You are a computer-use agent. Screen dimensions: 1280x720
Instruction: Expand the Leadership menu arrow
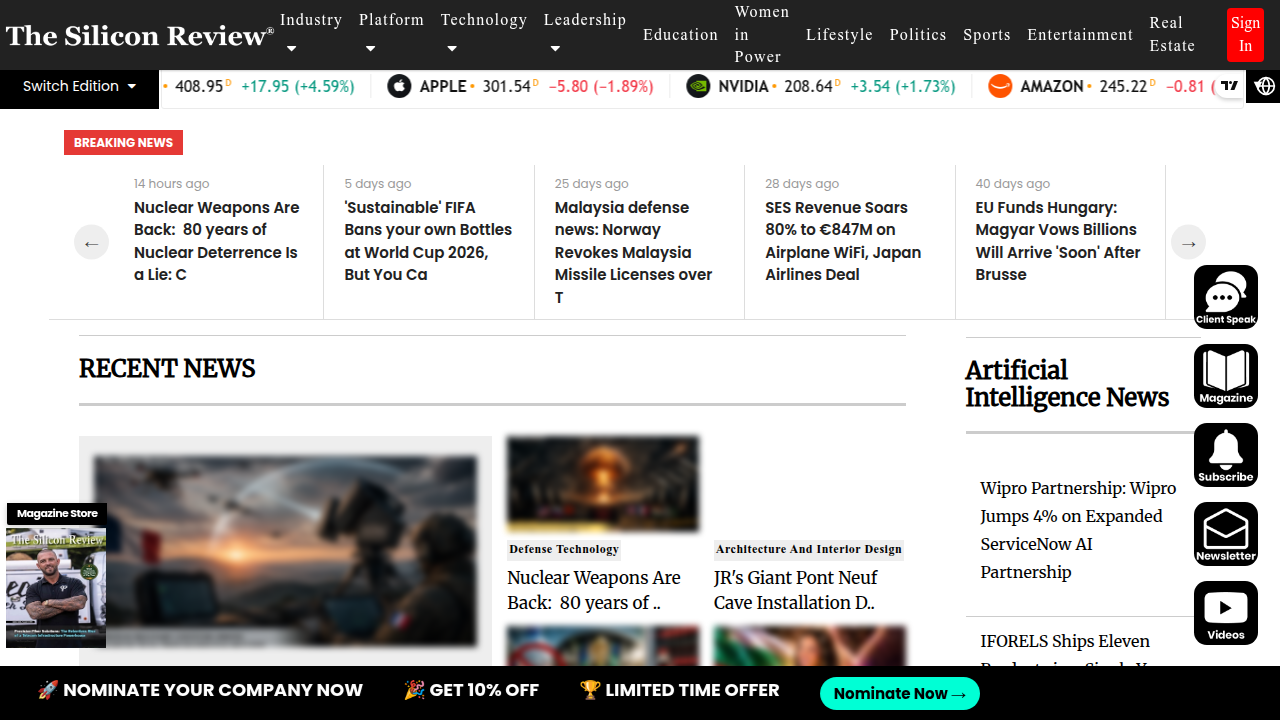[x=555, y=48]
